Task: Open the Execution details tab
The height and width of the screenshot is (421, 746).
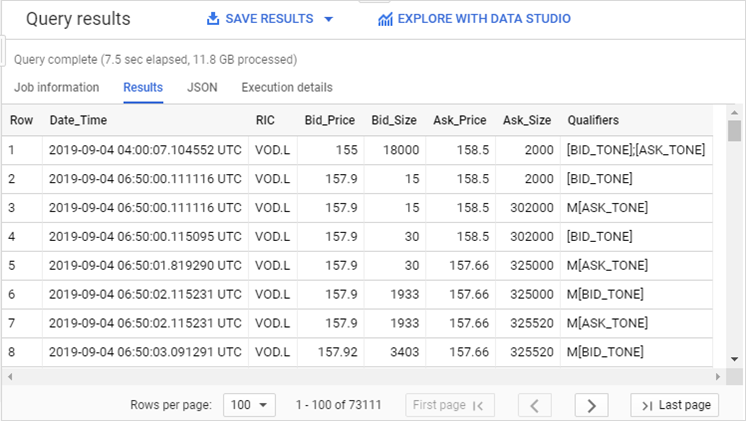Action: pyautogui.click(x=287, y=88)
